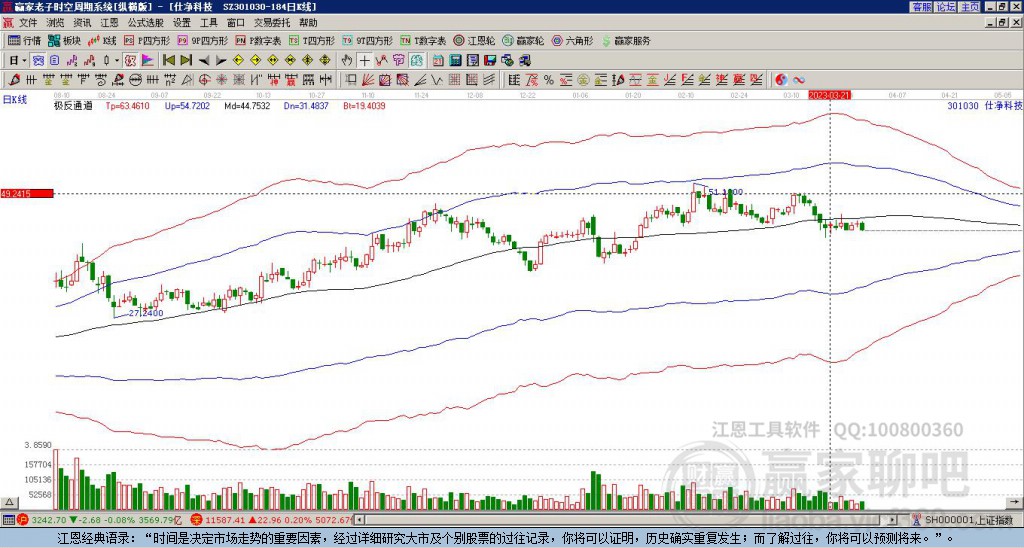Select the circled-cross target tool icon
The image size is (1024, 548).
(204, 80)
